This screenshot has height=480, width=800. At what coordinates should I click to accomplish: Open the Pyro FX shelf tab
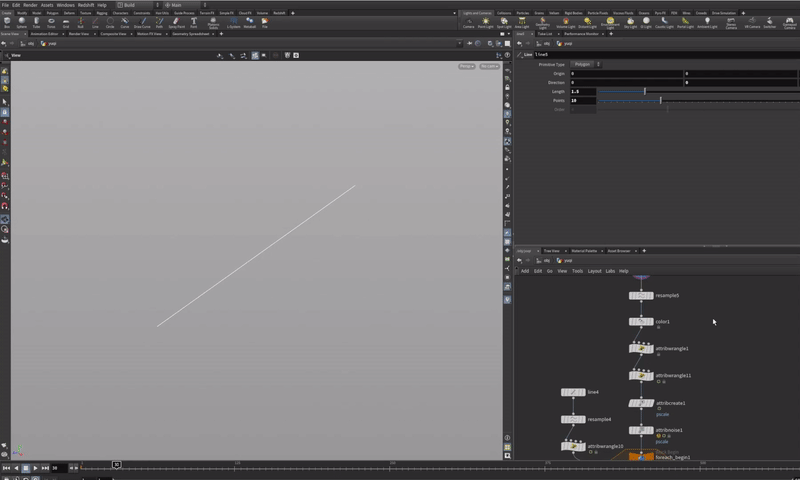click(660, 13)
